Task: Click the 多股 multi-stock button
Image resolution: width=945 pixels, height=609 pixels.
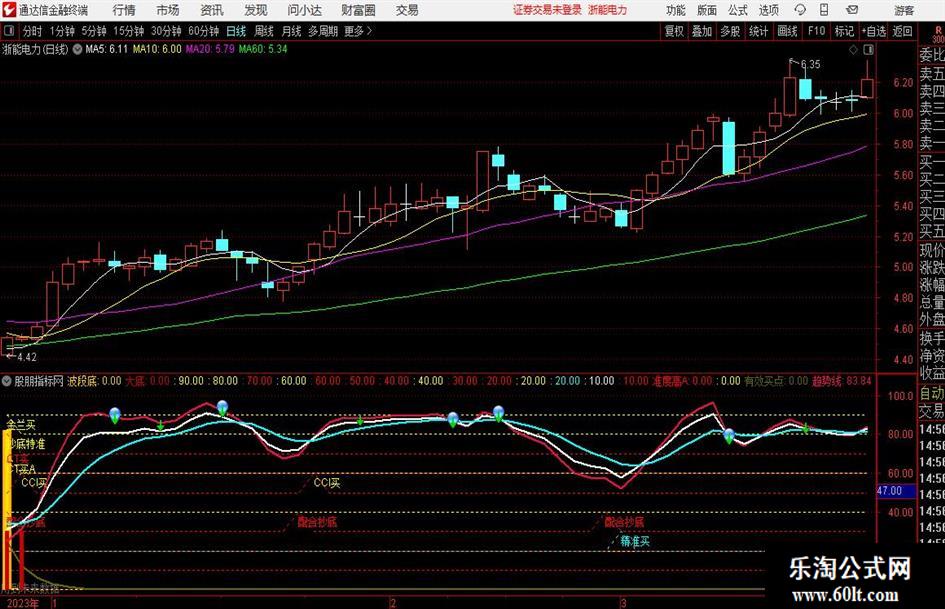Action: (730, 31)
